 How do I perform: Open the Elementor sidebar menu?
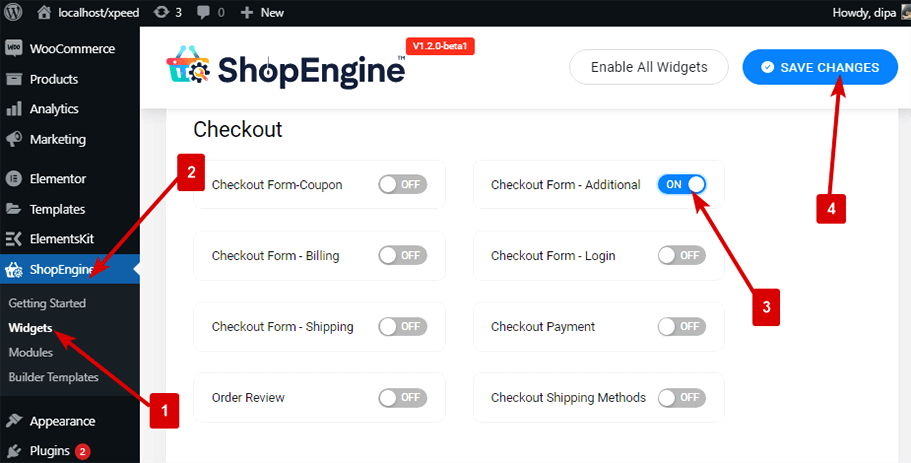pyautogui.click(x=57, y=179)
